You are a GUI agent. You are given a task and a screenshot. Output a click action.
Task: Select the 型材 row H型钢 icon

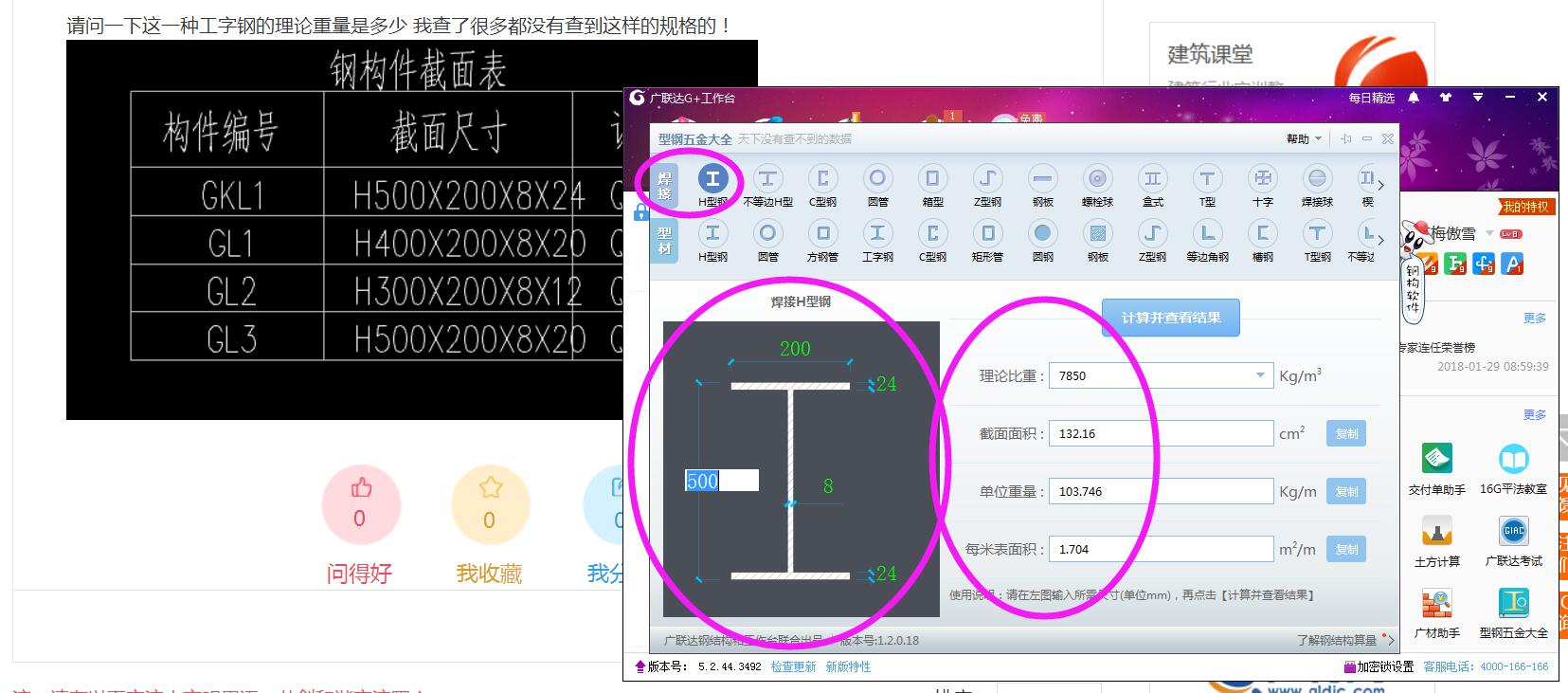[x=712, y=233]
